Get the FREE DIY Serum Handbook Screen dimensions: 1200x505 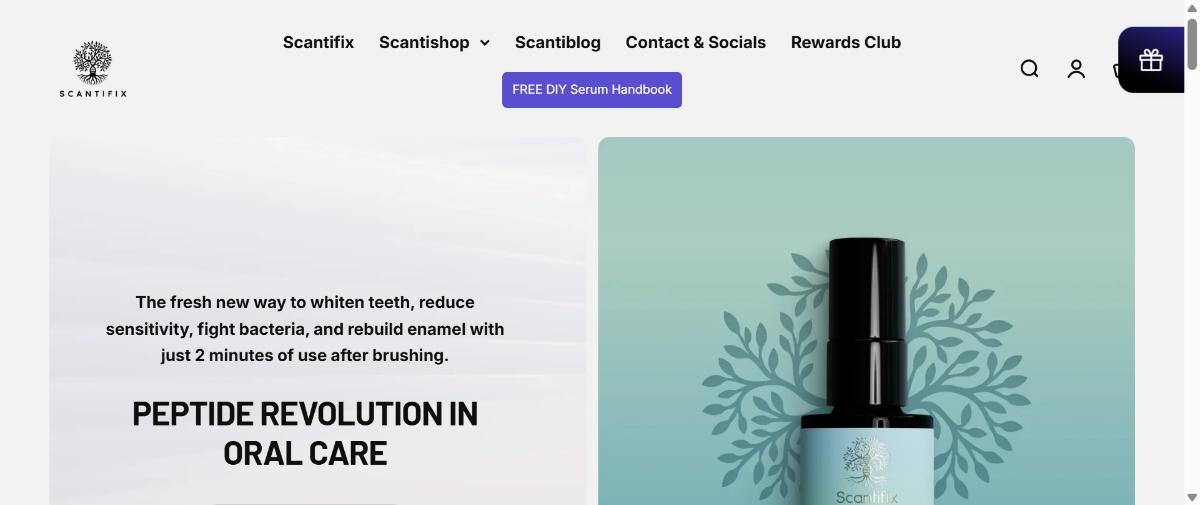click(x=592, y=90)
